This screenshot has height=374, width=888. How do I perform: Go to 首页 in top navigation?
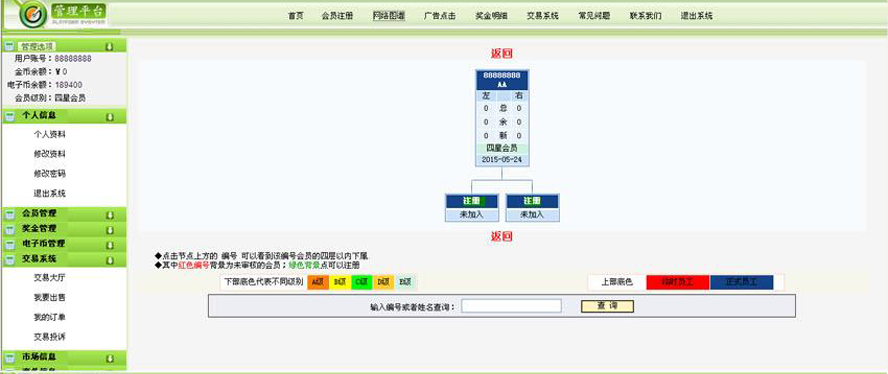click(x=296, y=16)
